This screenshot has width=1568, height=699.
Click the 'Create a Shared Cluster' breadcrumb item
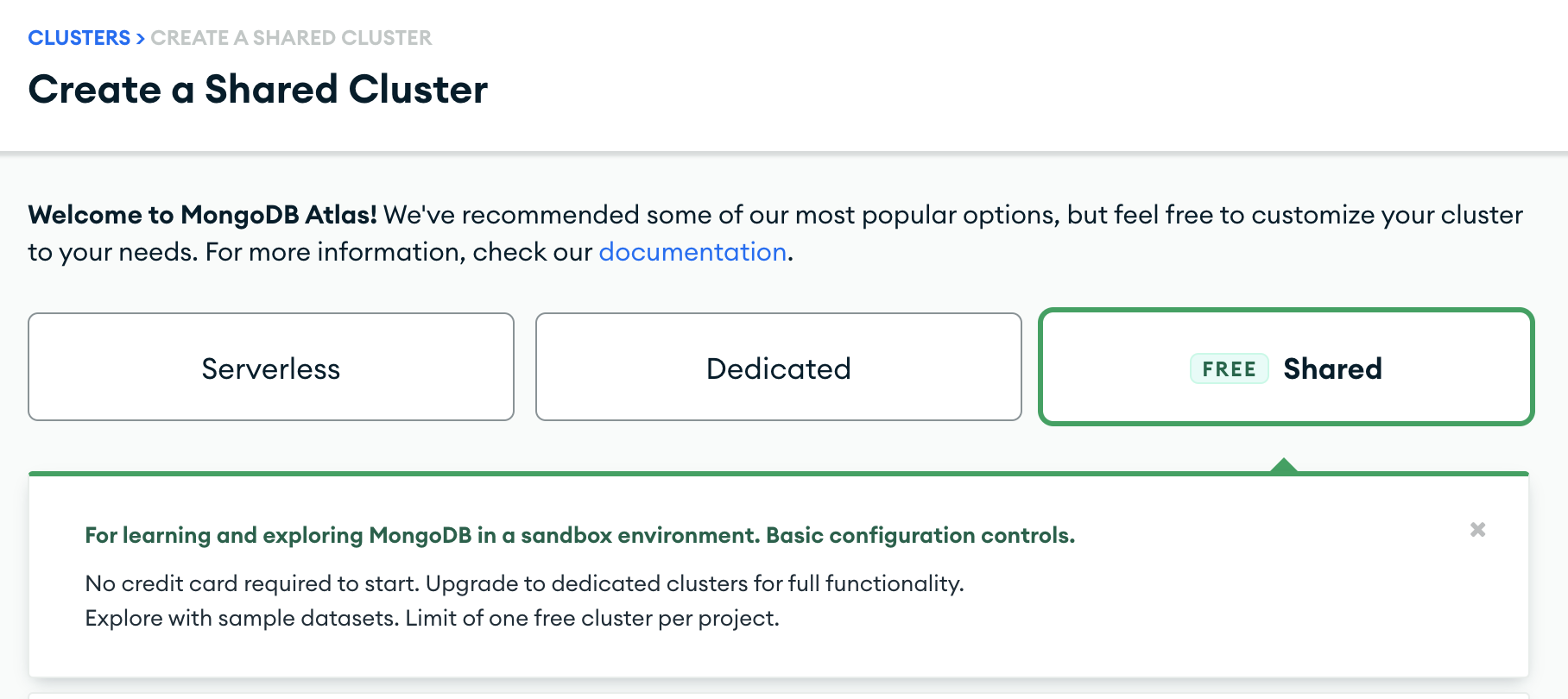click(x=291, y=38)
